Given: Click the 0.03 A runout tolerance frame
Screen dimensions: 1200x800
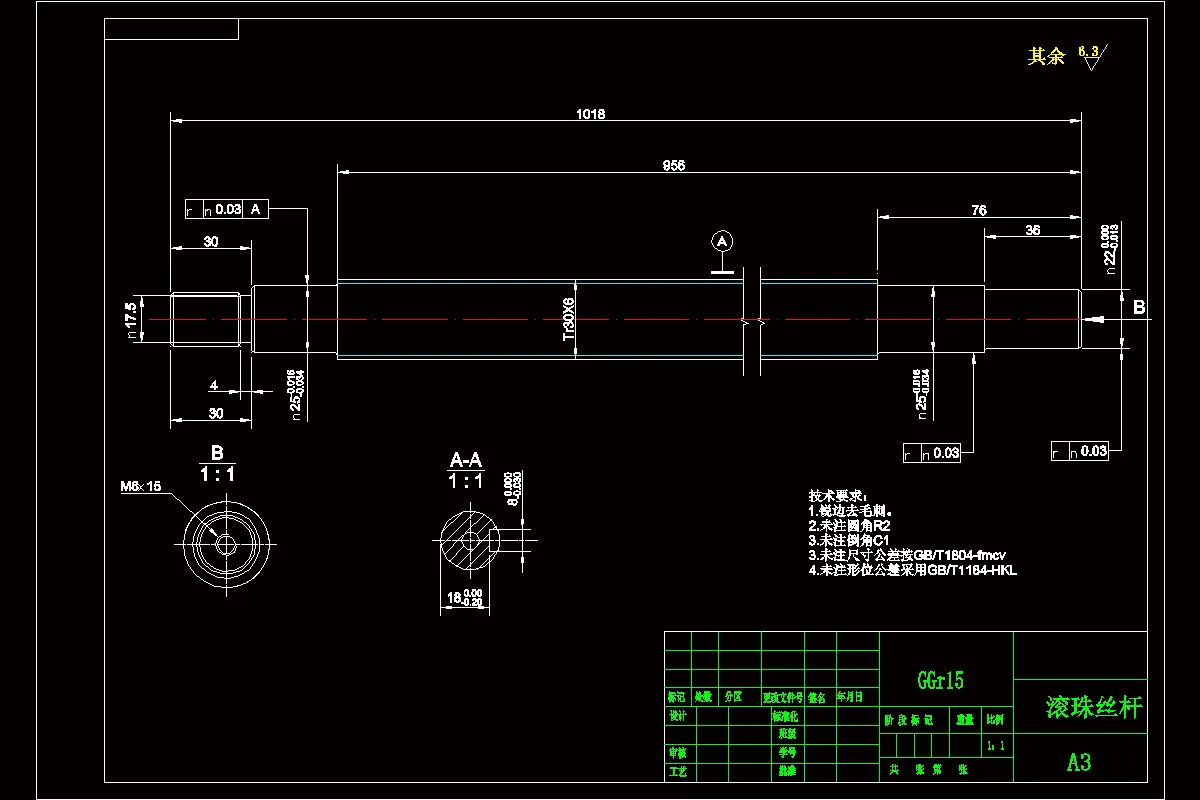Looking at the screenshot, I should (x=227, y=209).
